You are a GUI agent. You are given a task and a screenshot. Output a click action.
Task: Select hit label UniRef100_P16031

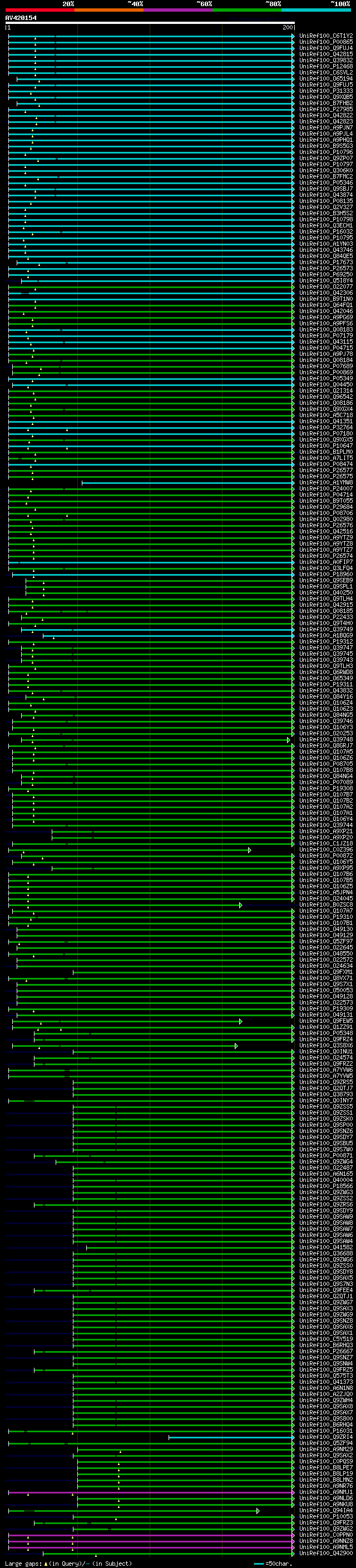click(x=326, y=1431)
